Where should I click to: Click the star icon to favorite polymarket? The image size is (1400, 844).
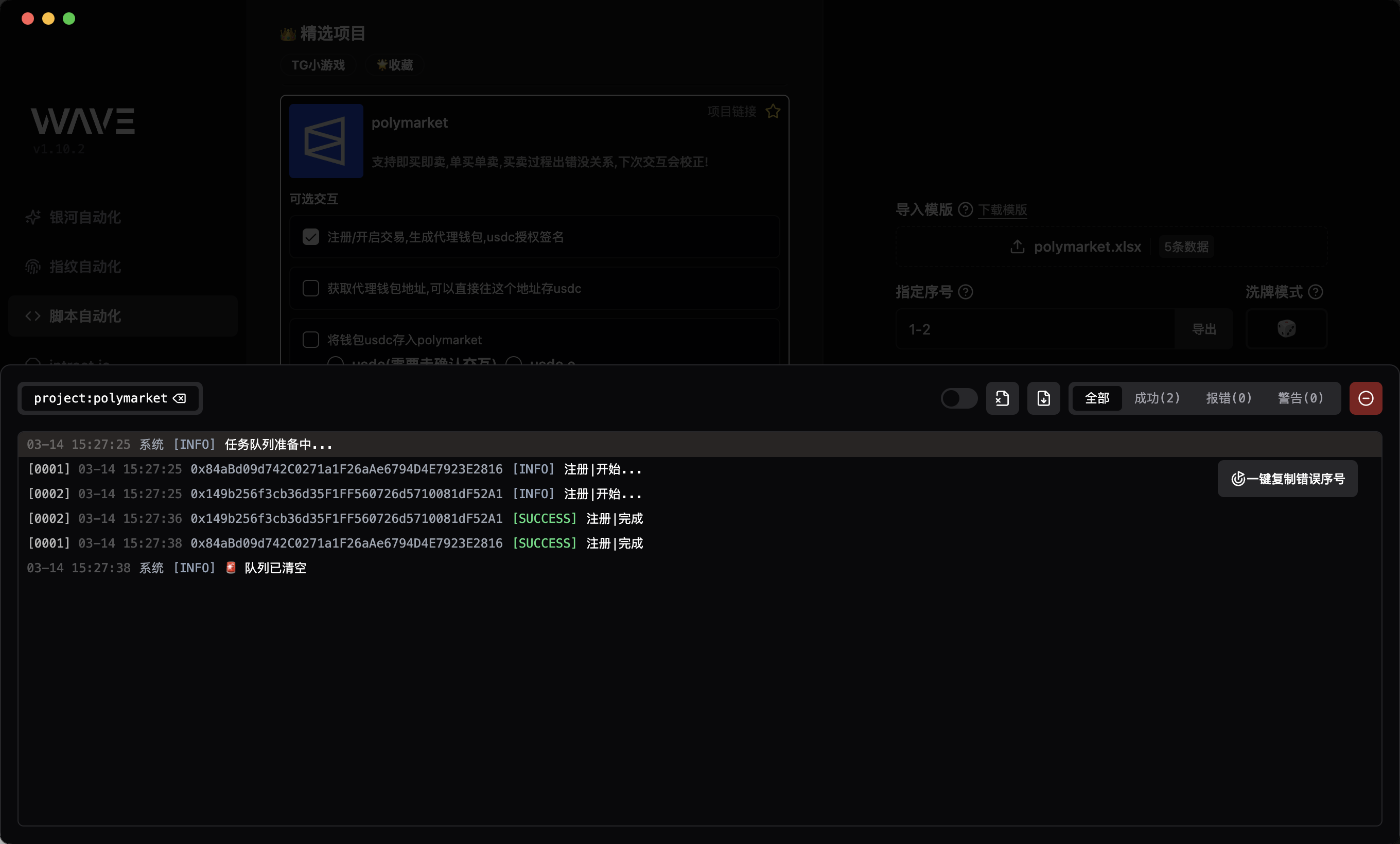pos(773,111)
